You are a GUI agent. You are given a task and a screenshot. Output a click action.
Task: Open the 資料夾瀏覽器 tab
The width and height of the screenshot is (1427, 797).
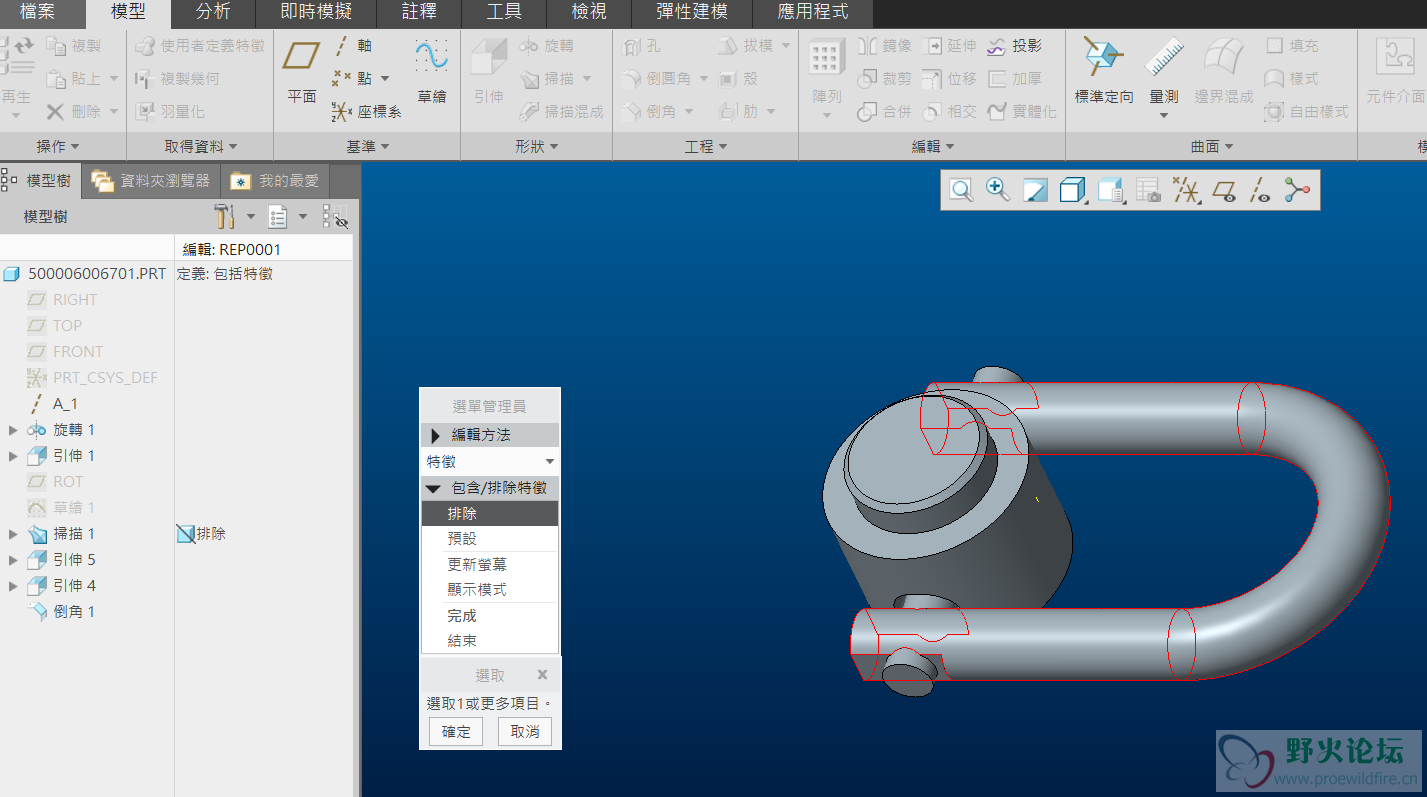(x=151, y=181)
